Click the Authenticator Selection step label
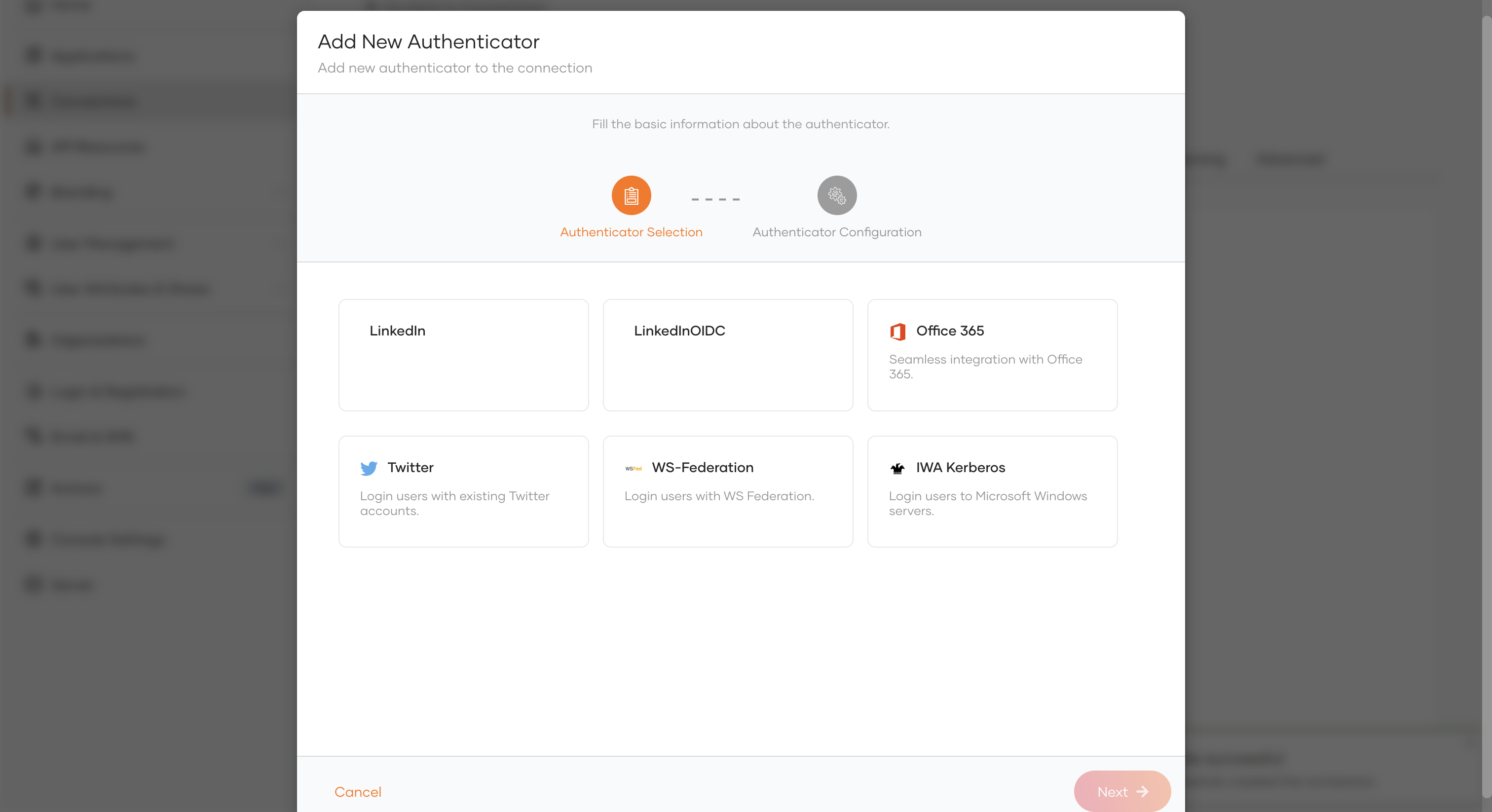 [x=632, y=232]
